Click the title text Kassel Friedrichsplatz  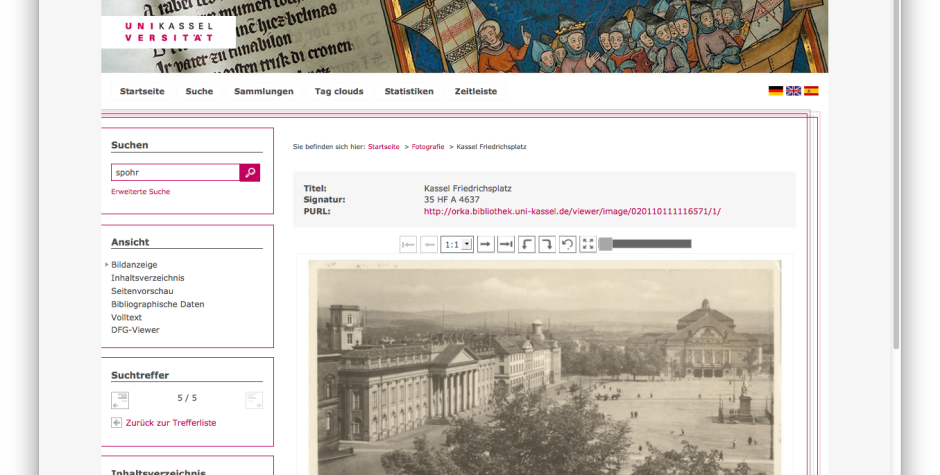[468, 188]
